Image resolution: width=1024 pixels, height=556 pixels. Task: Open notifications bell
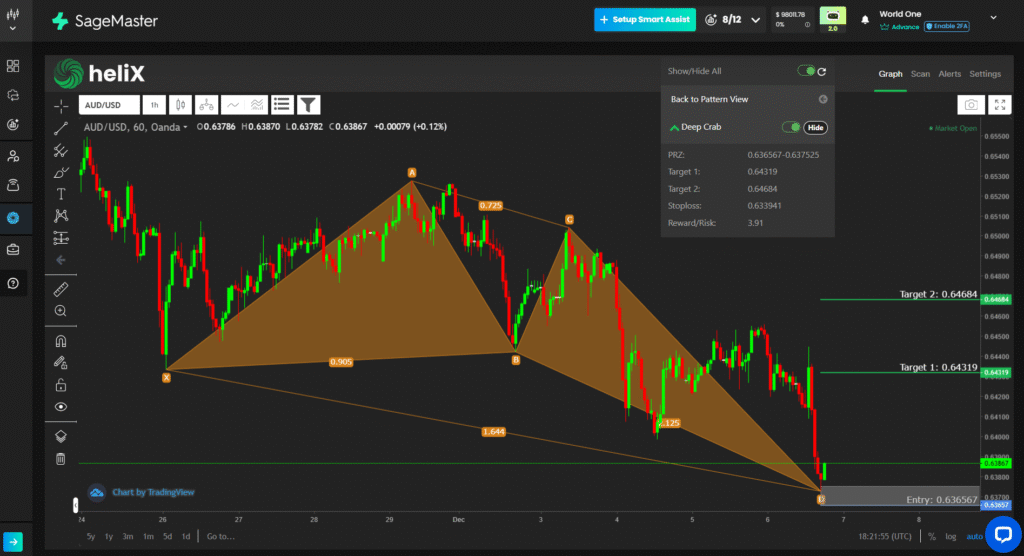(x=865, y=19)
